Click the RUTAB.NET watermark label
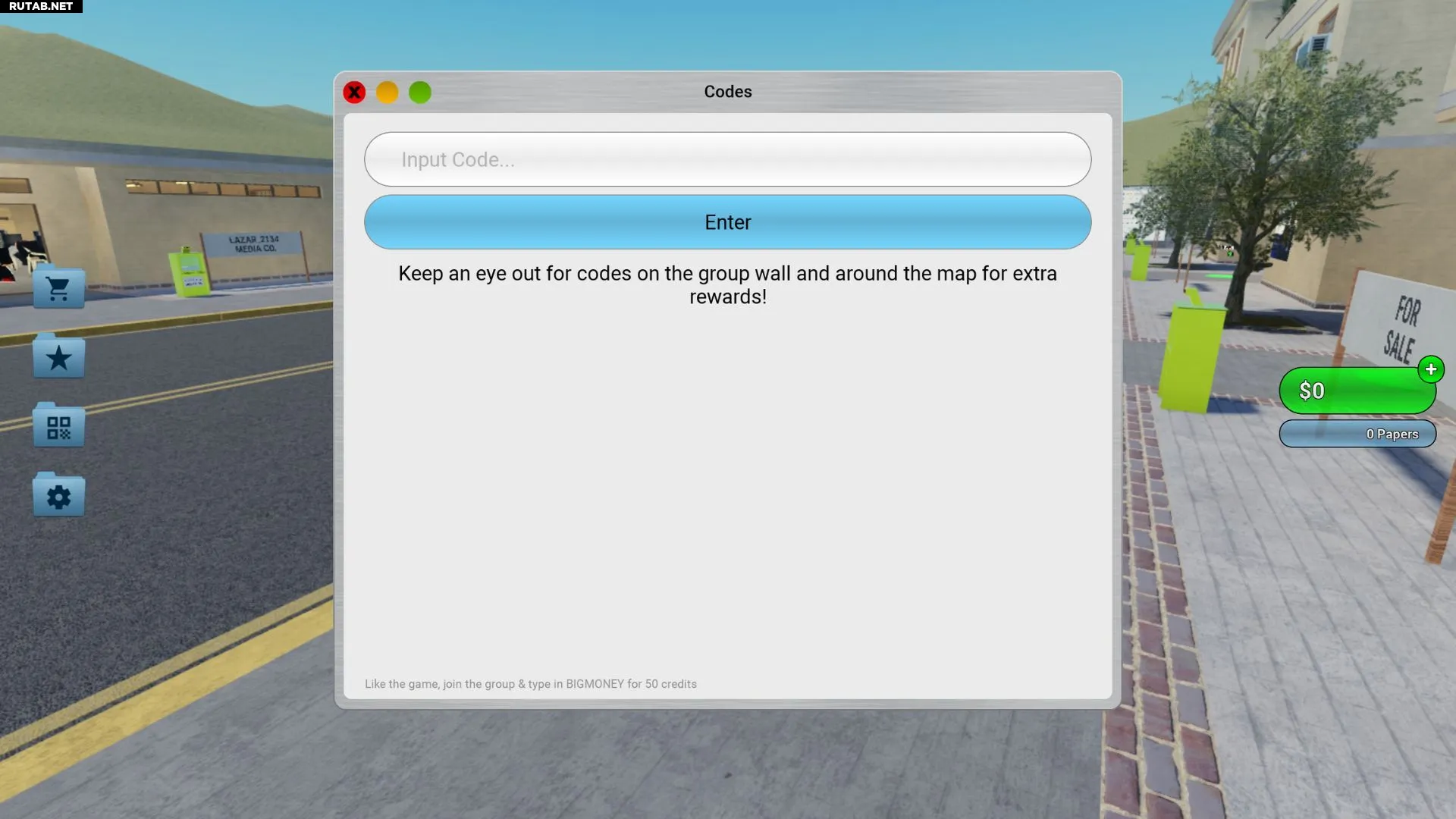The height and width of the screenshot is (819, 1456). pyautogui.click(x=41, y=6)
